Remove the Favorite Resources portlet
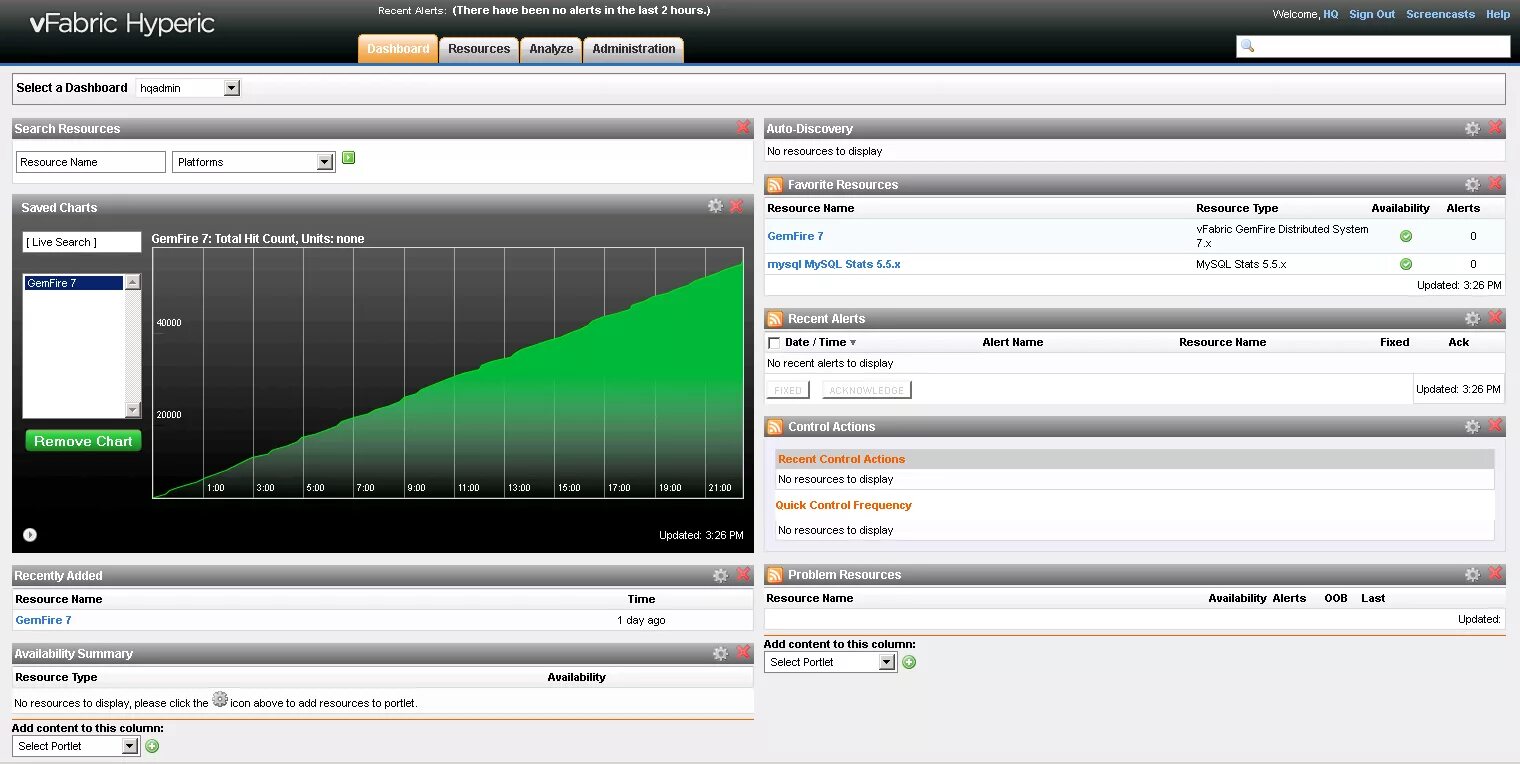This screenshot has width=1520, height=764. 1495,184
